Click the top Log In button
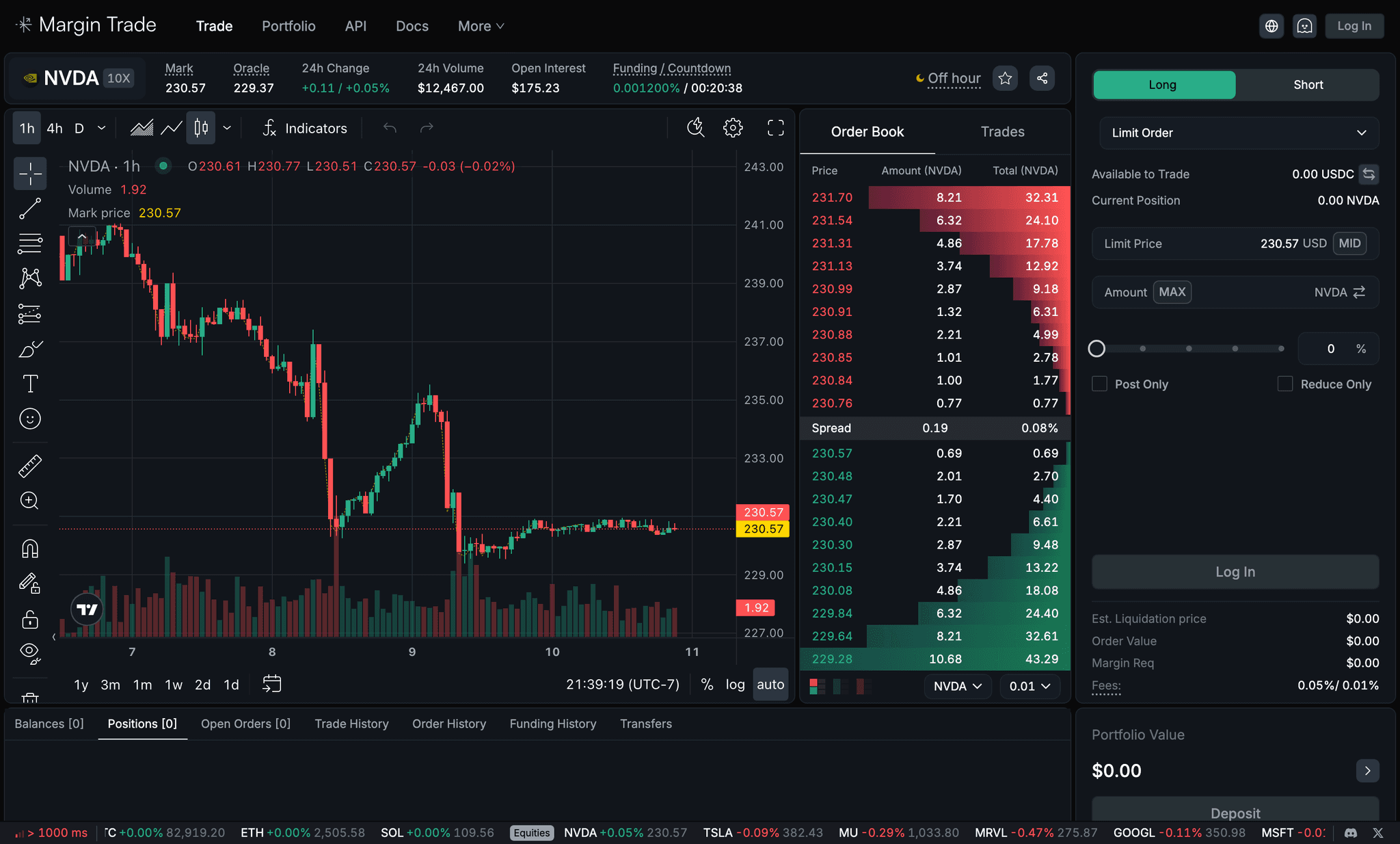The height and width of the screenshot is (844, 1400). [x=1354, y=26]
